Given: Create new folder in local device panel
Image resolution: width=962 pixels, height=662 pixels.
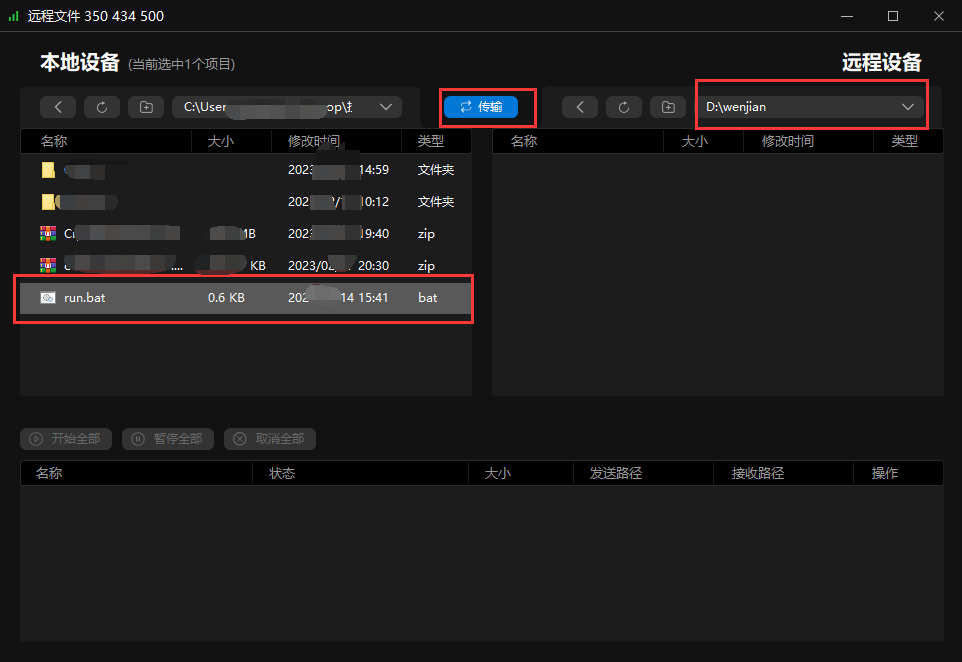Looking at the screenshot, I should click(x=146, y=107).
